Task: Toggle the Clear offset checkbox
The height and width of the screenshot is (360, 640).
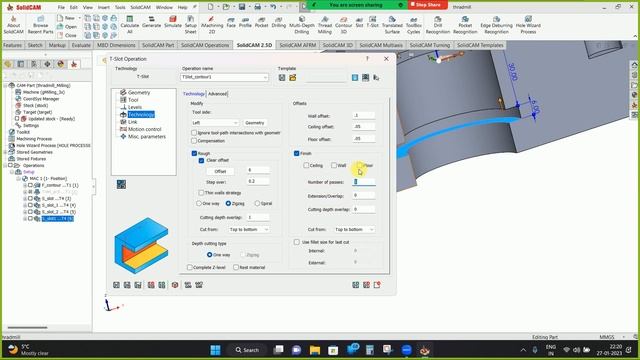Action: coord(201,160)
